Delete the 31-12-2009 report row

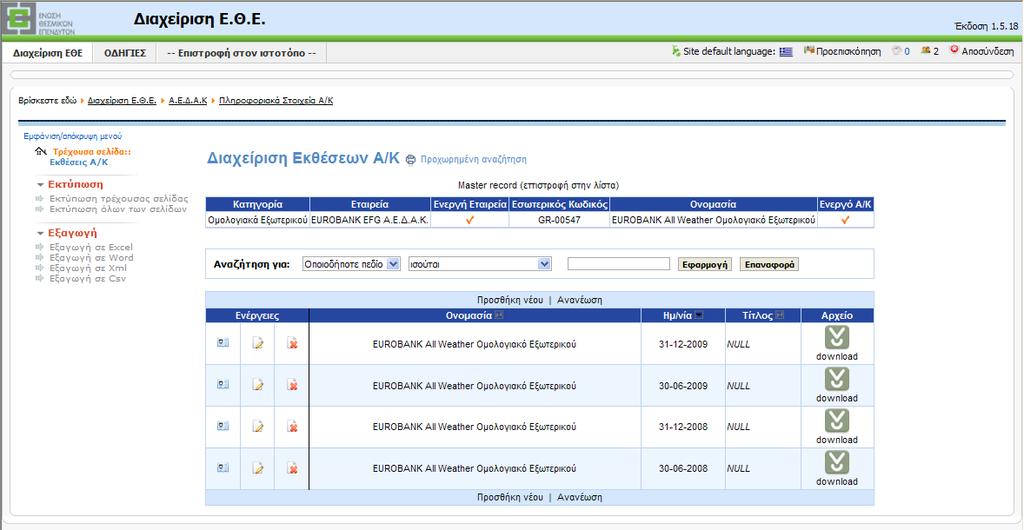(x=293, y=343)
